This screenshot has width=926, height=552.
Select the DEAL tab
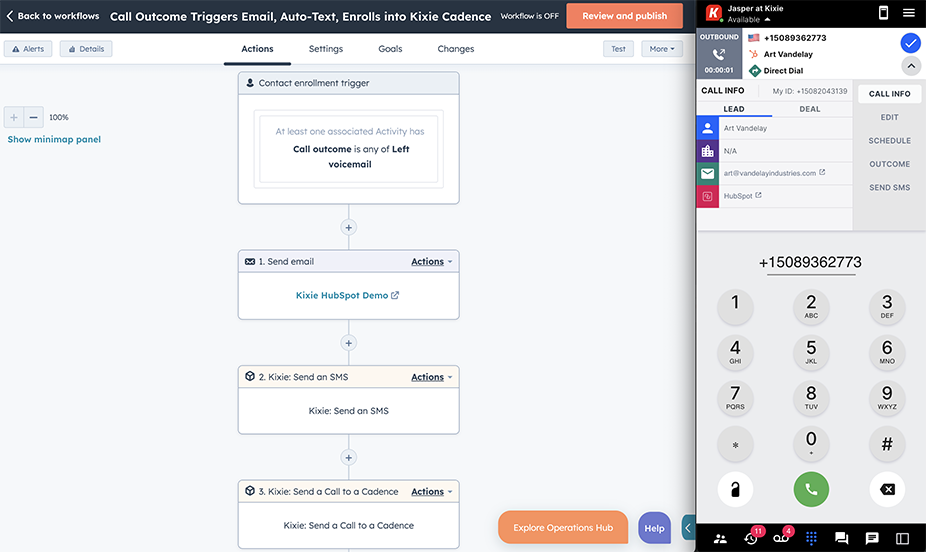coord(810,109)
